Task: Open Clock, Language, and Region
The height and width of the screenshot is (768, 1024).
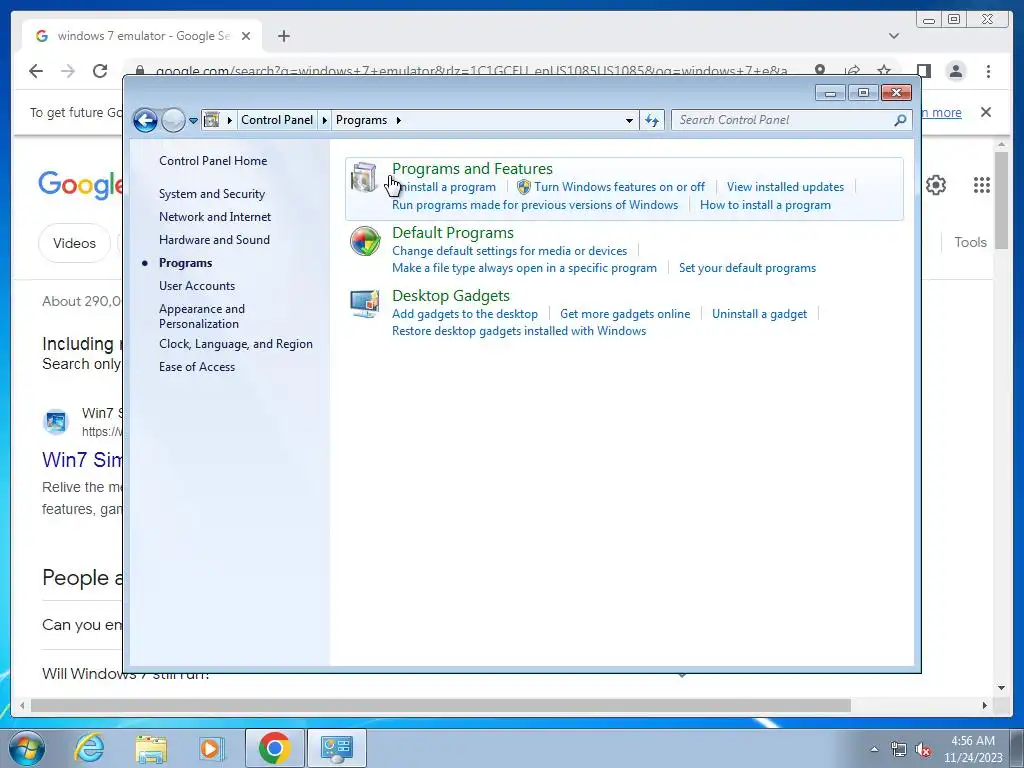Action: pyautogui.click(x=236, y=344)
